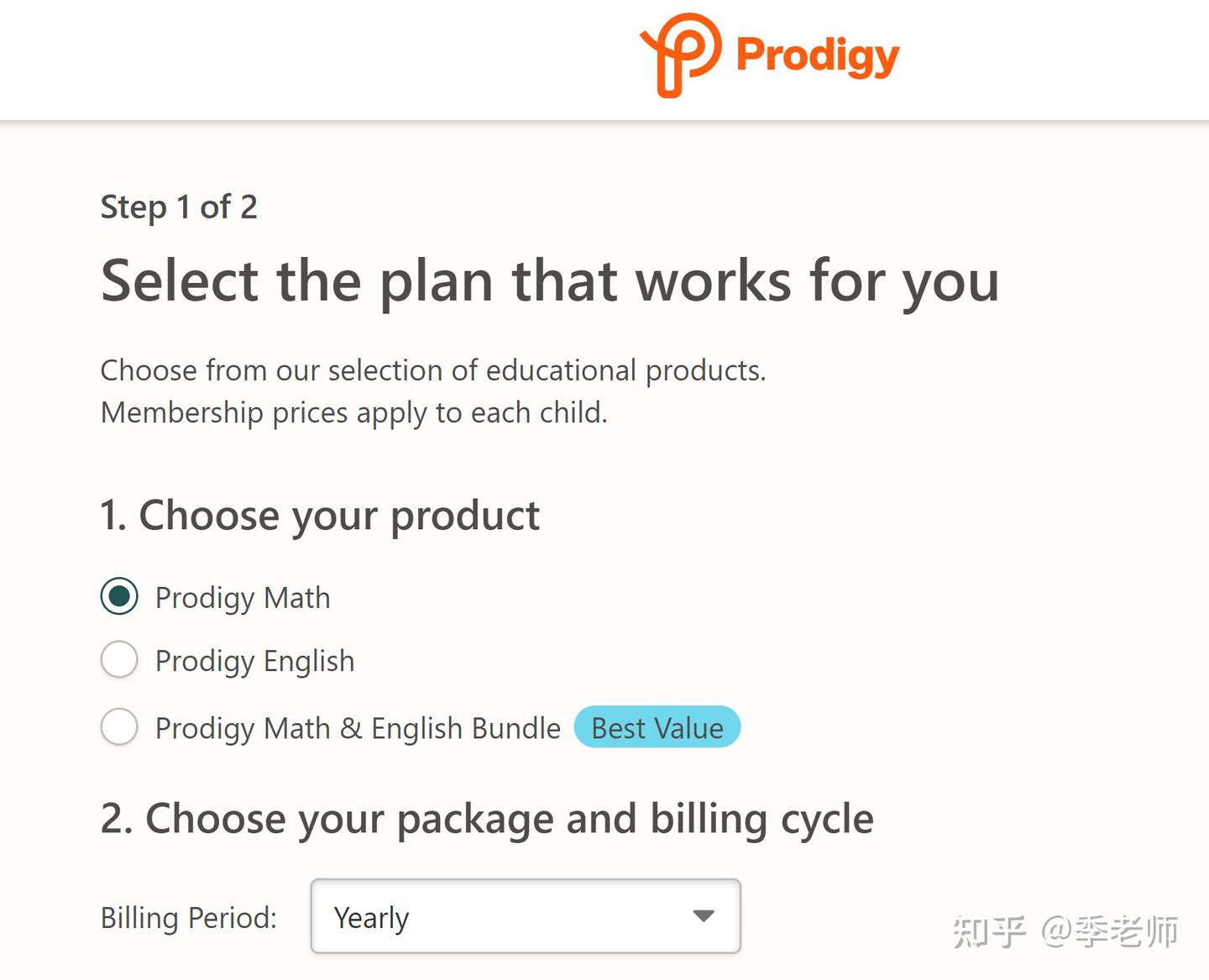1209x980 pixels.
Task: Select the Prodigy Math radio button
Action: click(x=119, y=597)
